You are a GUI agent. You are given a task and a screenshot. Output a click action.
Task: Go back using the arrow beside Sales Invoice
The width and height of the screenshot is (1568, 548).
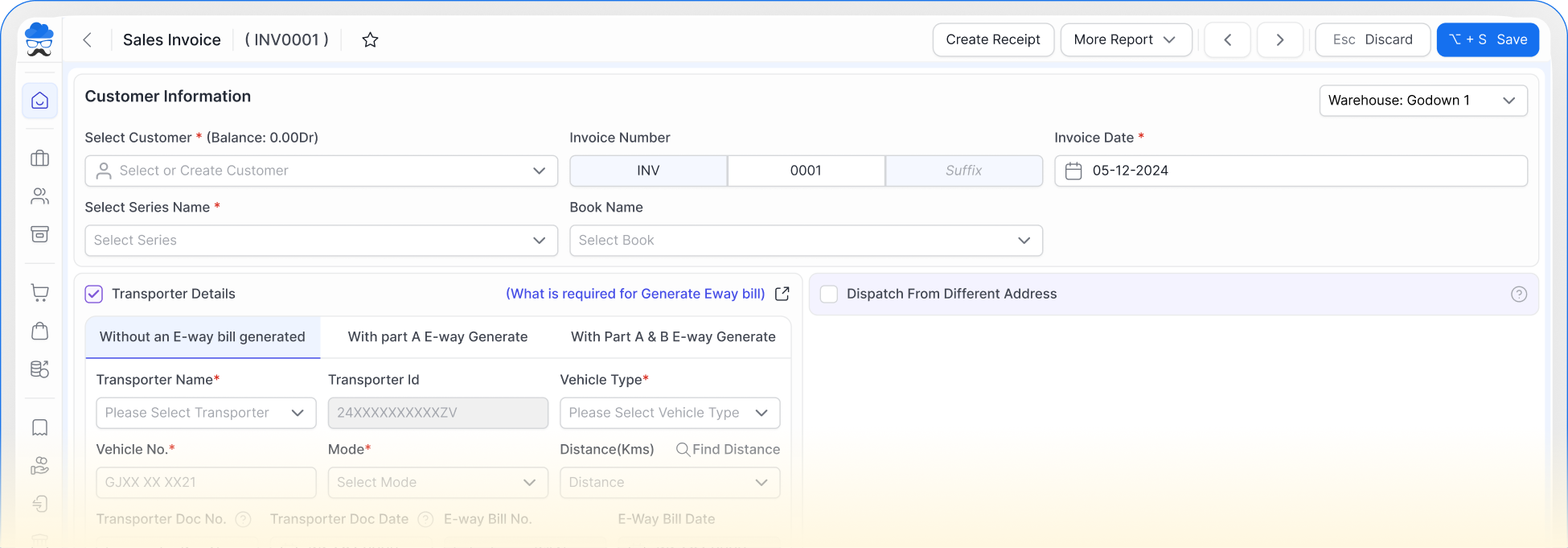pos(87,39)
